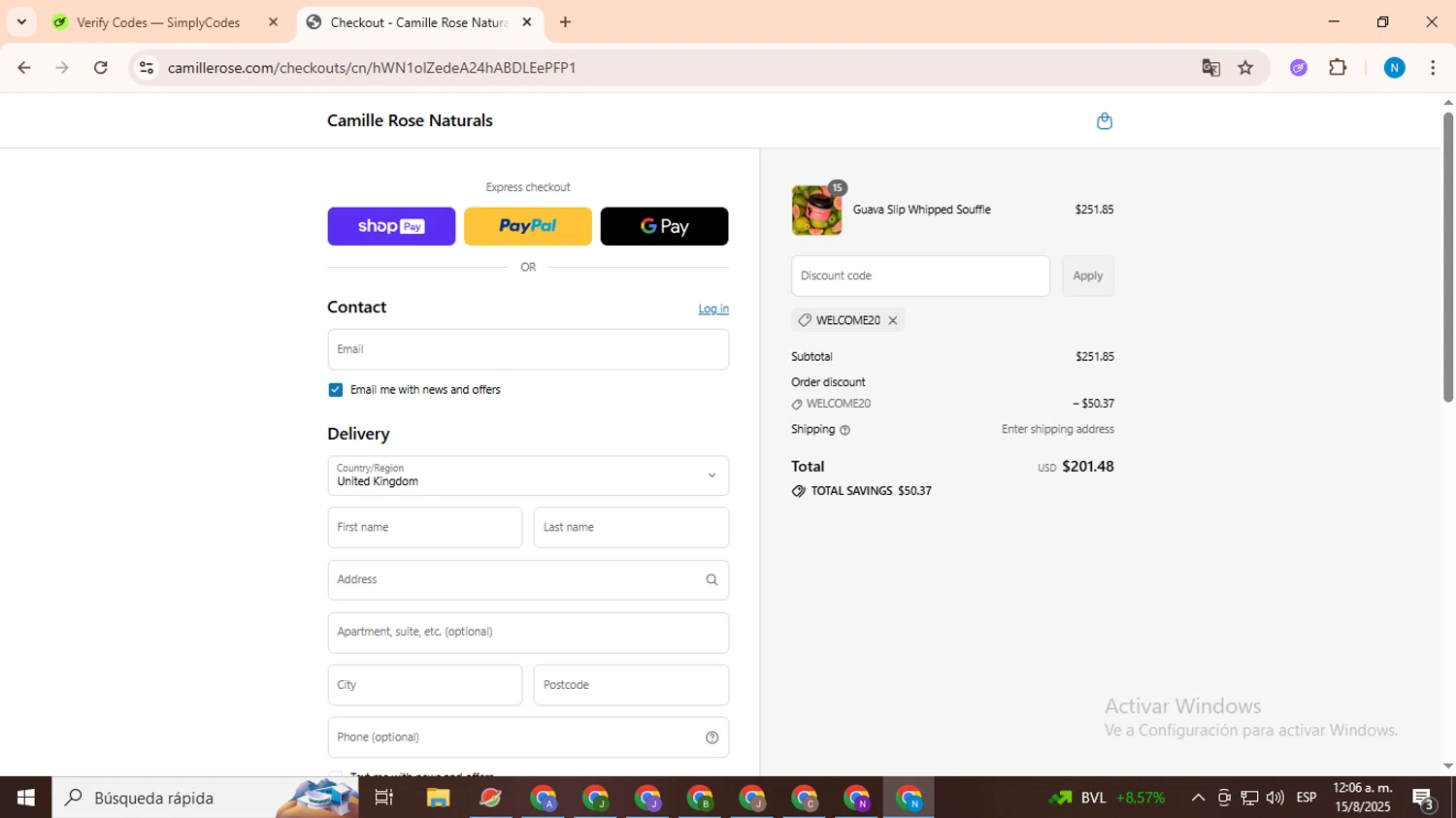Click the total amount $201.48
This screenshot has width=1456, height=818.
point(1088,467)
